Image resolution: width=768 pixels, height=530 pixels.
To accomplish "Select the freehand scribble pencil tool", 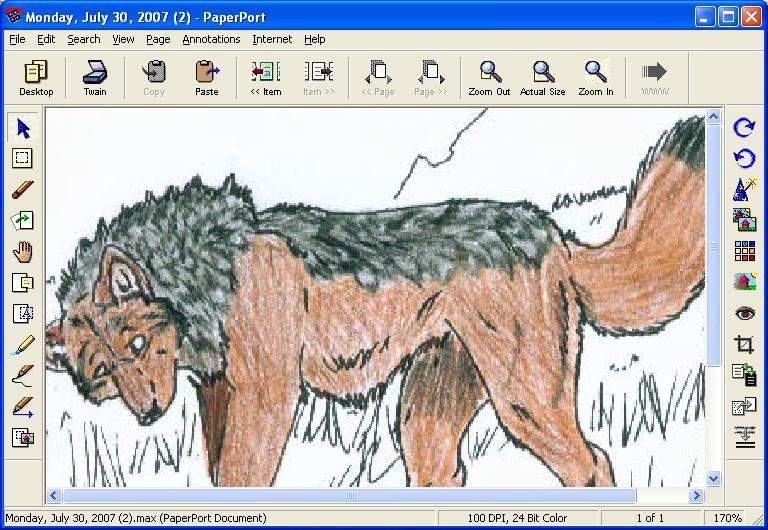I will (23, 376).
